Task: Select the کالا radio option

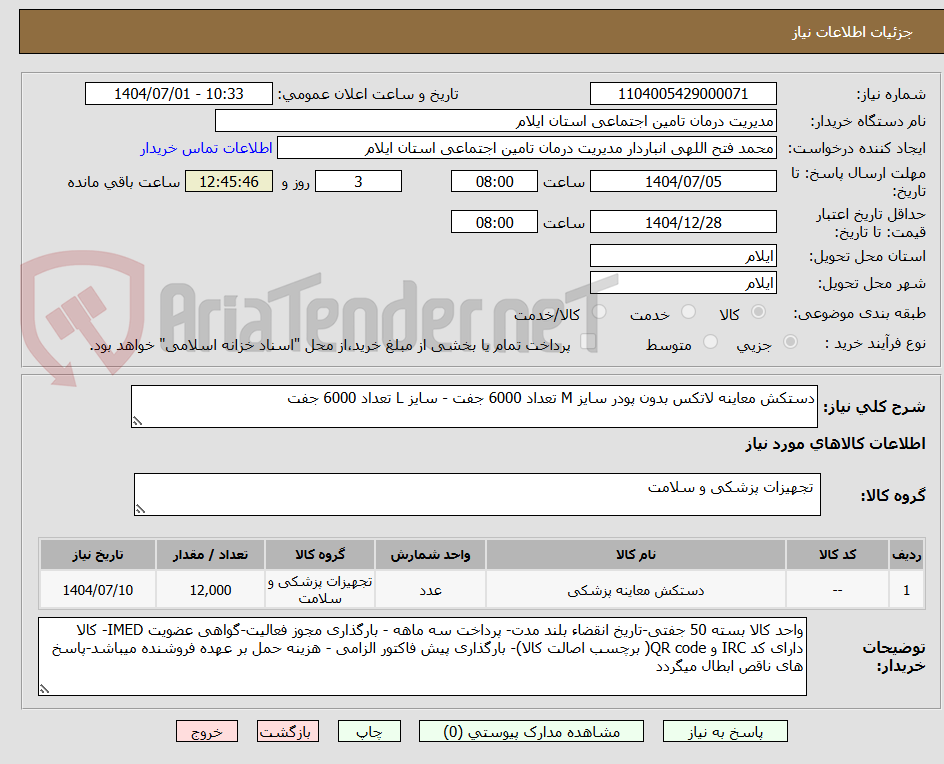Action: click(758, 311)
